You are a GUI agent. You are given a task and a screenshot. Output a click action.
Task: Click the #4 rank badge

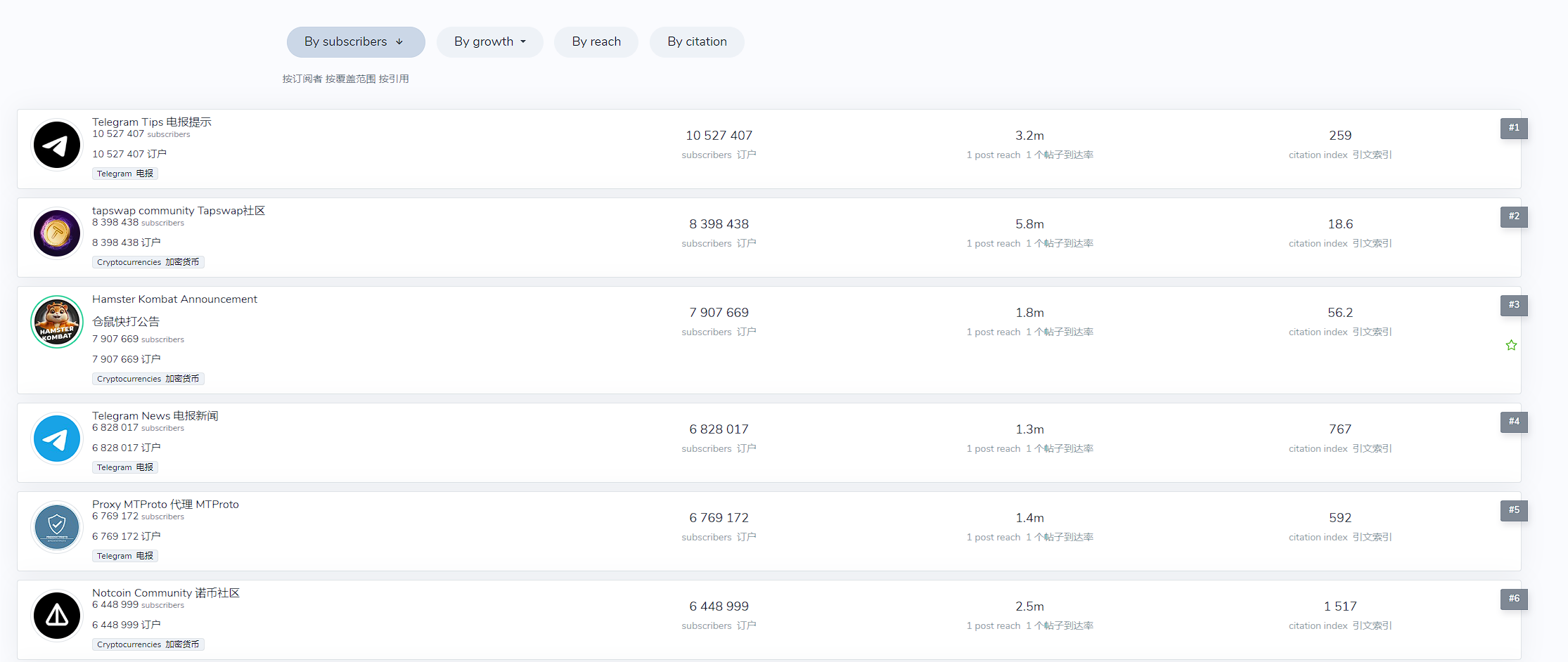click(x=1513, y=422)
